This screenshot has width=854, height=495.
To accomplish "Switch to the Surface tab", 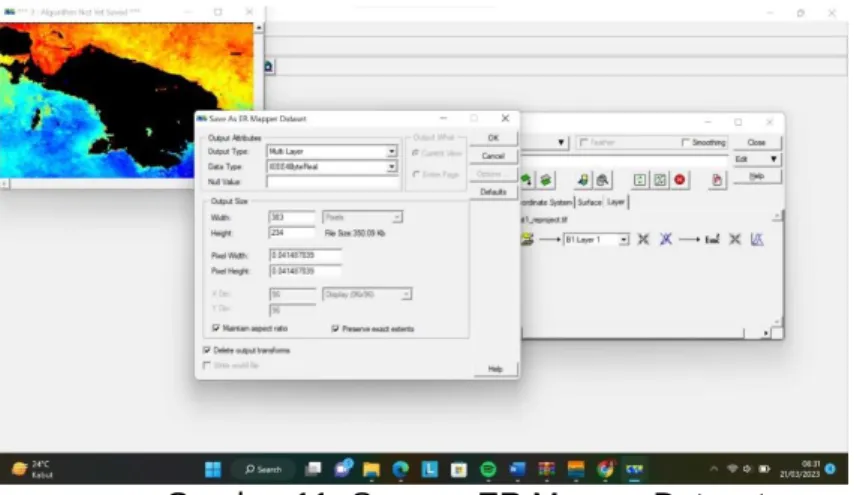I will click(589, 202).
